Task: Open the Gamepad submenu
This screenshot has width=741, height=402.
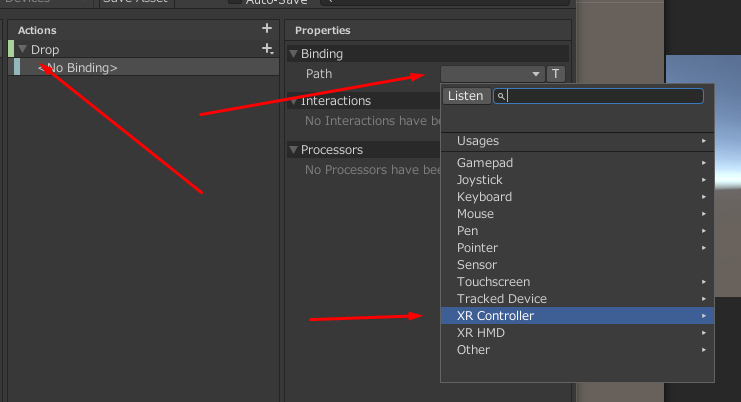Action: (x=577, y=163)
